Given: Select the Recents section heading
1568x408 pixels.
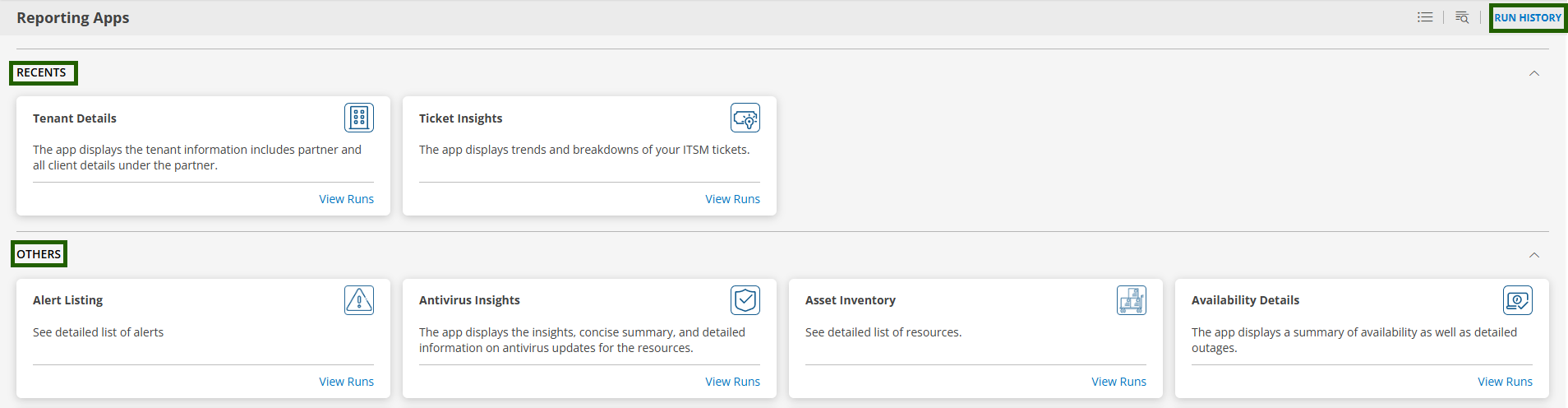Looking at the screenshot, I should (x=43, y=72).
